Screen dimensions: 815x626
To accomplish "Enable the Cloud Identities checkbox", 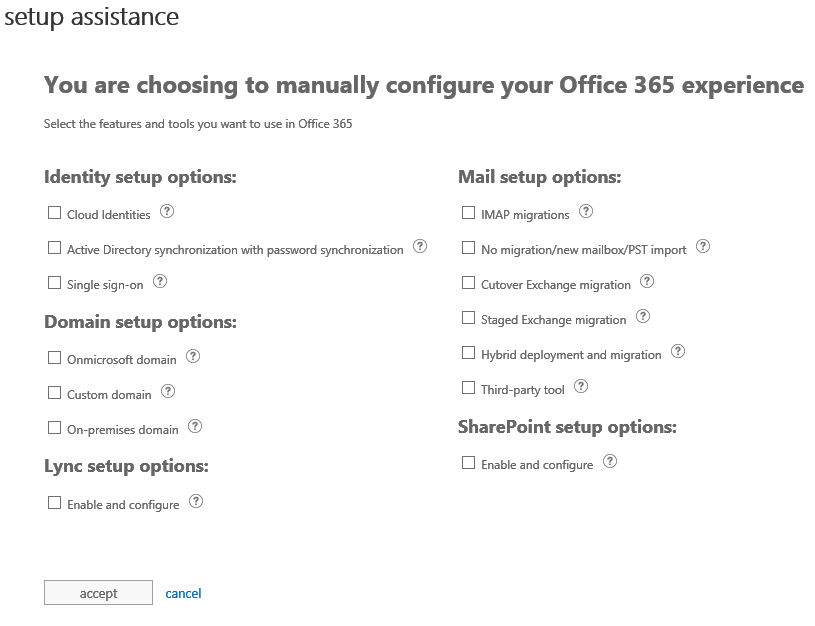I will [x=55, y=213].
